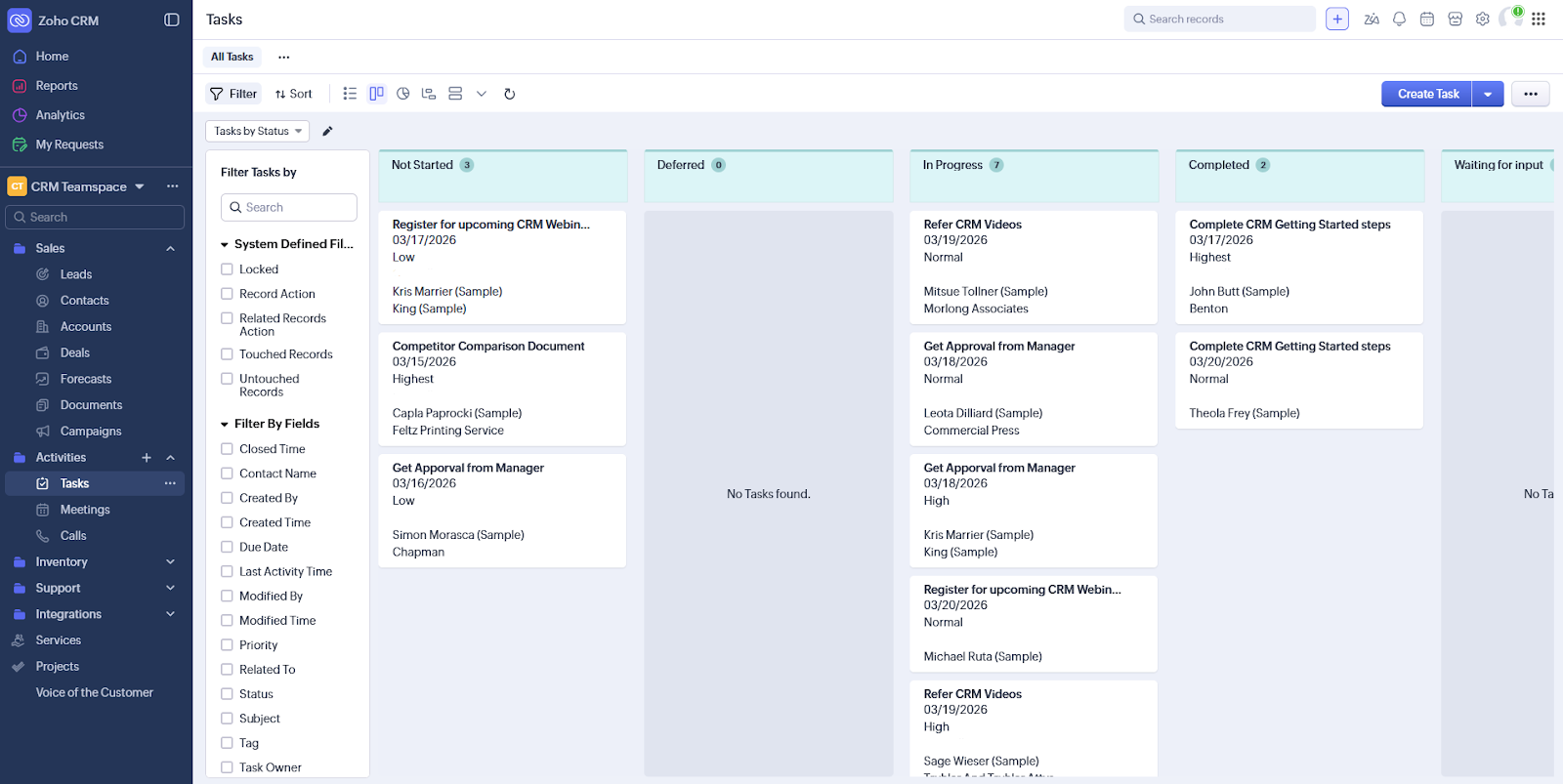
Task: Collapse Filter By Fields group
Action: coord(225,425)
